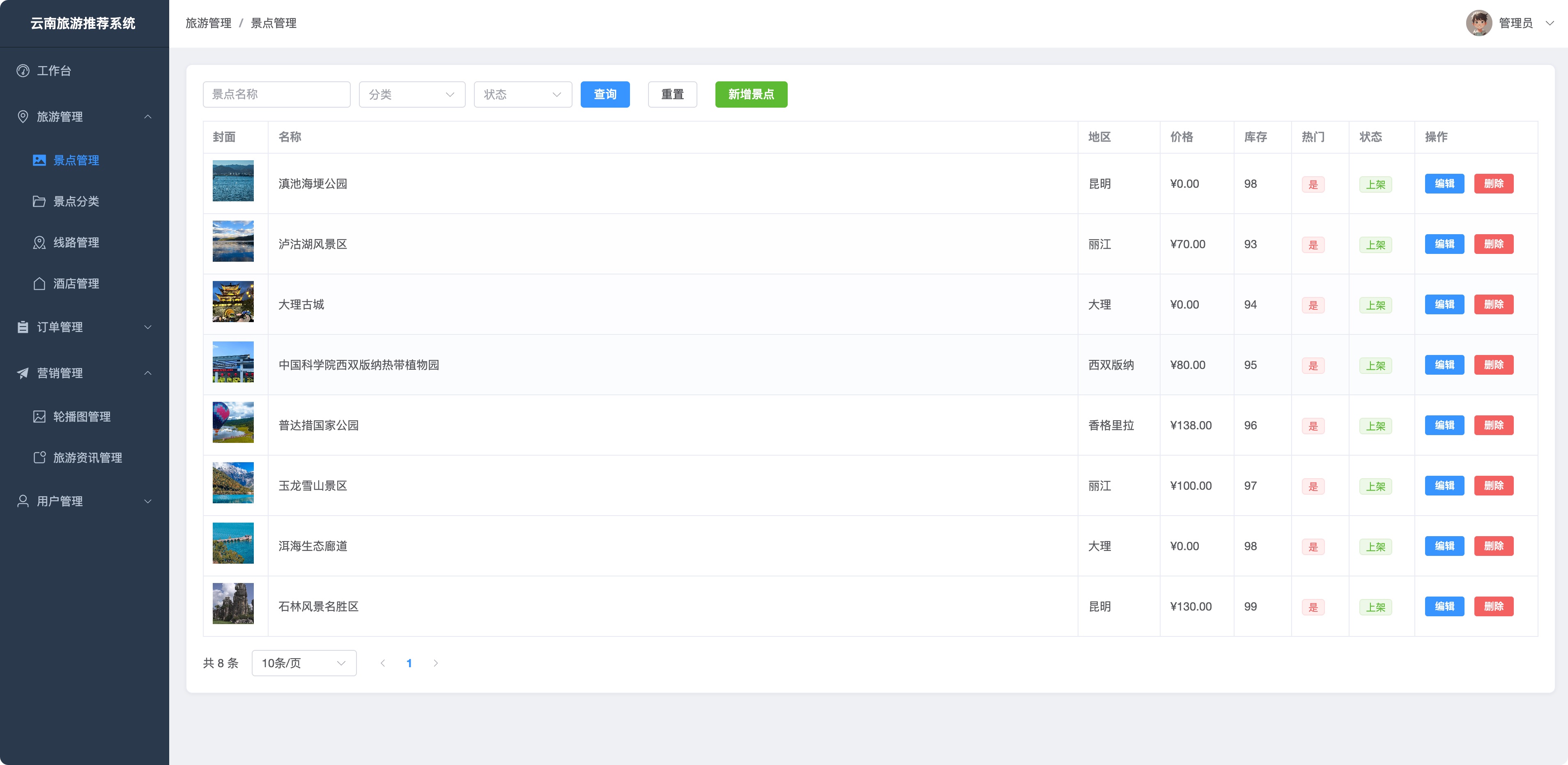Open 旅游资讯管理 note icon
The width and height of the screenshot is (1568, 765).
point(39,457)
